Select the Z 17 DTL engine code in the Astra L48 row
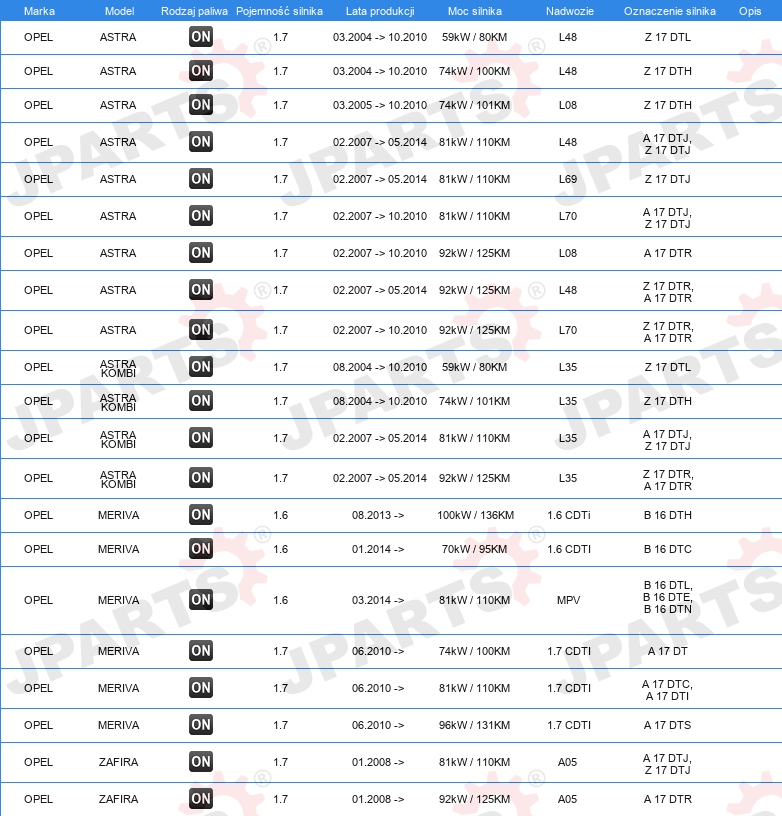Screen dimensions: 782x816 668,37
